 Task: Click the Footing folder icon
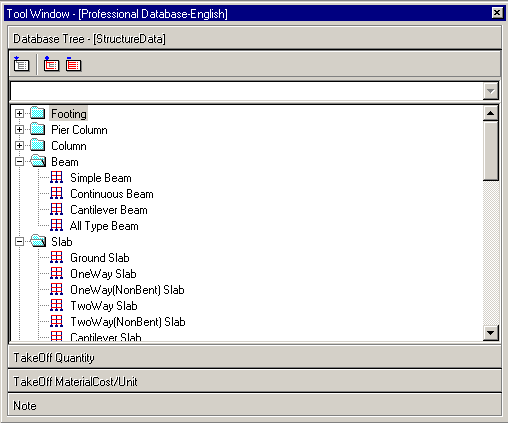click(x=38, y=113)
